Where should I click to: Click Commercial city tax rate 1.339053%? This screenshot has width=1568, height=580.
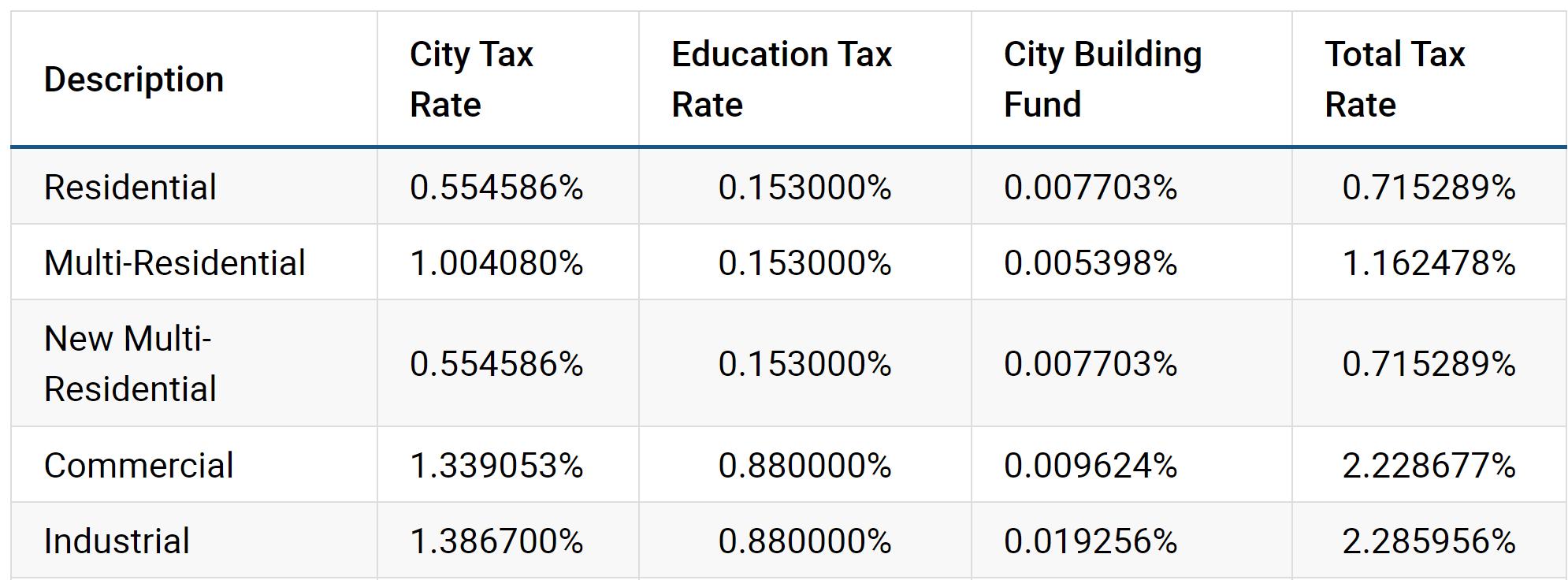click(x=496, y=466)
